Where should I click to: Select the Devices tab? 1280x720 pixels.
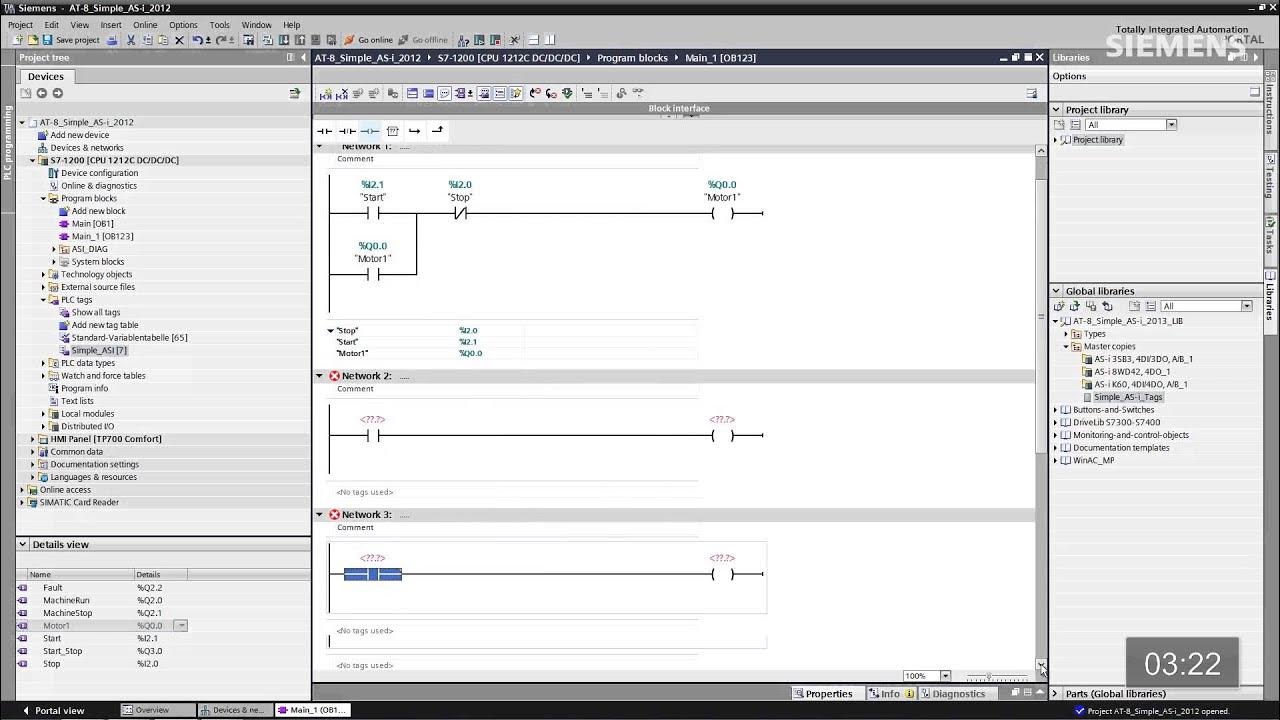[x=45, y=76]
